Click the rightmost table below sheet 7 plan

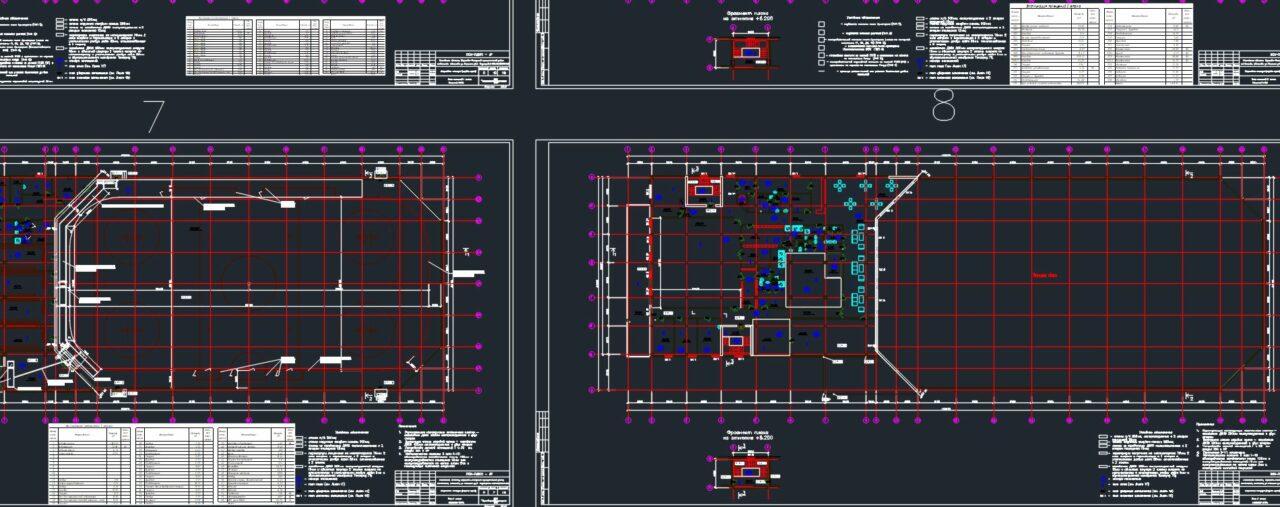pos(257,464)
